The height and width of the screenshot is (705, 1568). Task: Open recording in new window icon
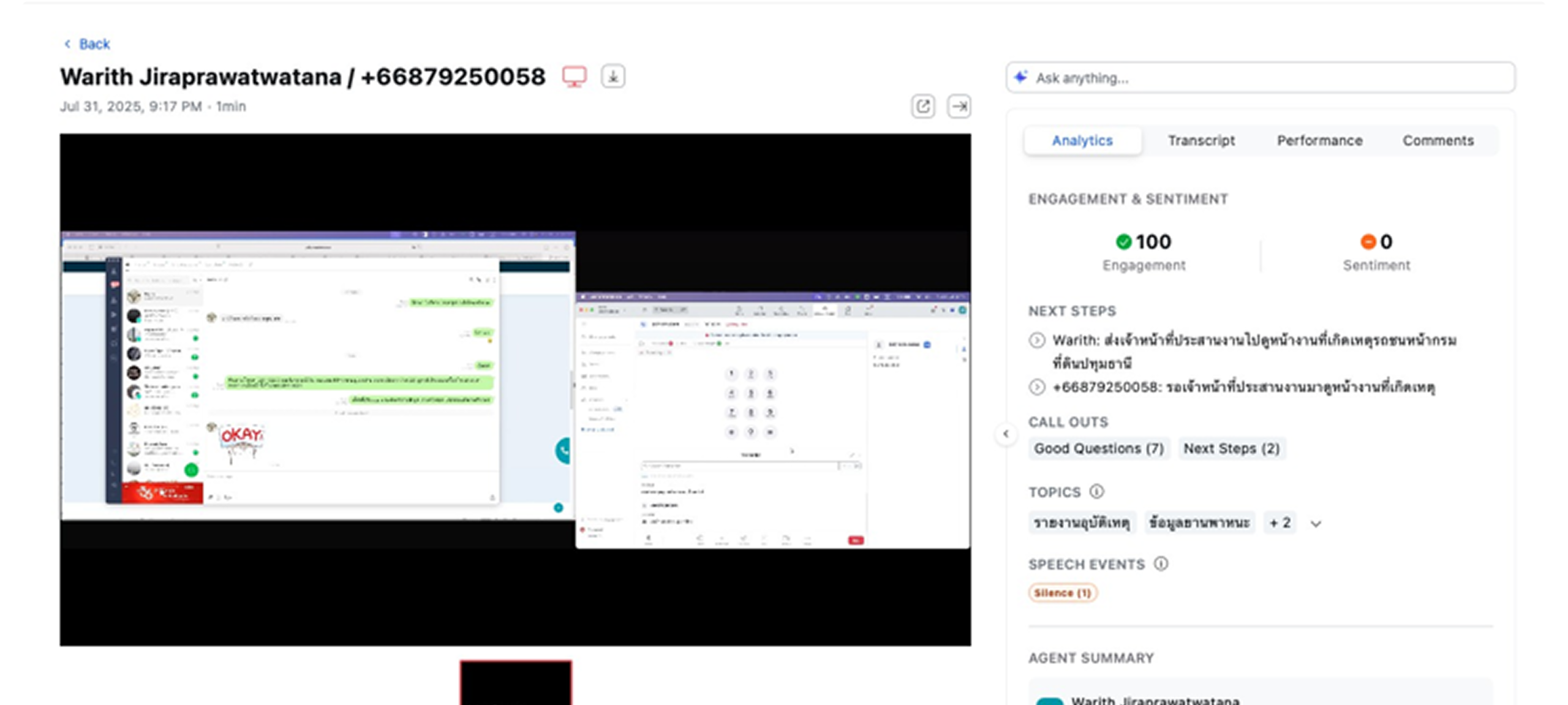pos(922,107)
